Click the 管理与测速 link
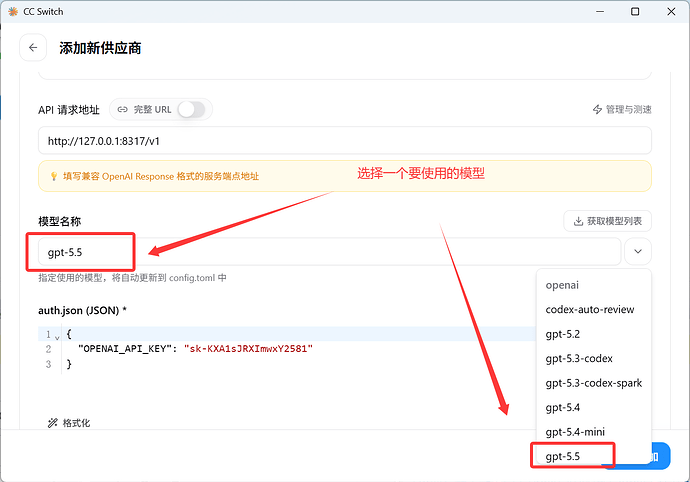 click(622, 110)
